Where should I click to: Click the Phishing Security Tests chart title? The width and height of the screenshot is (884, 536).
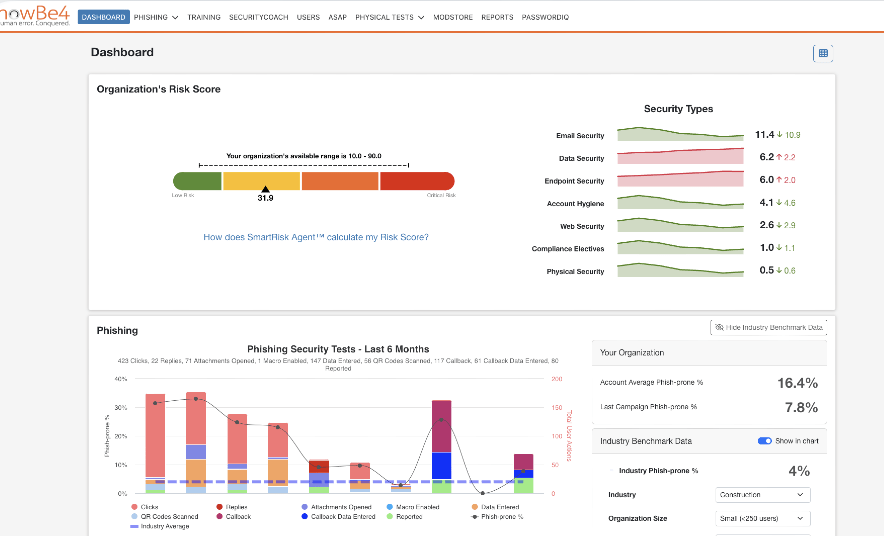pos(338,349)
